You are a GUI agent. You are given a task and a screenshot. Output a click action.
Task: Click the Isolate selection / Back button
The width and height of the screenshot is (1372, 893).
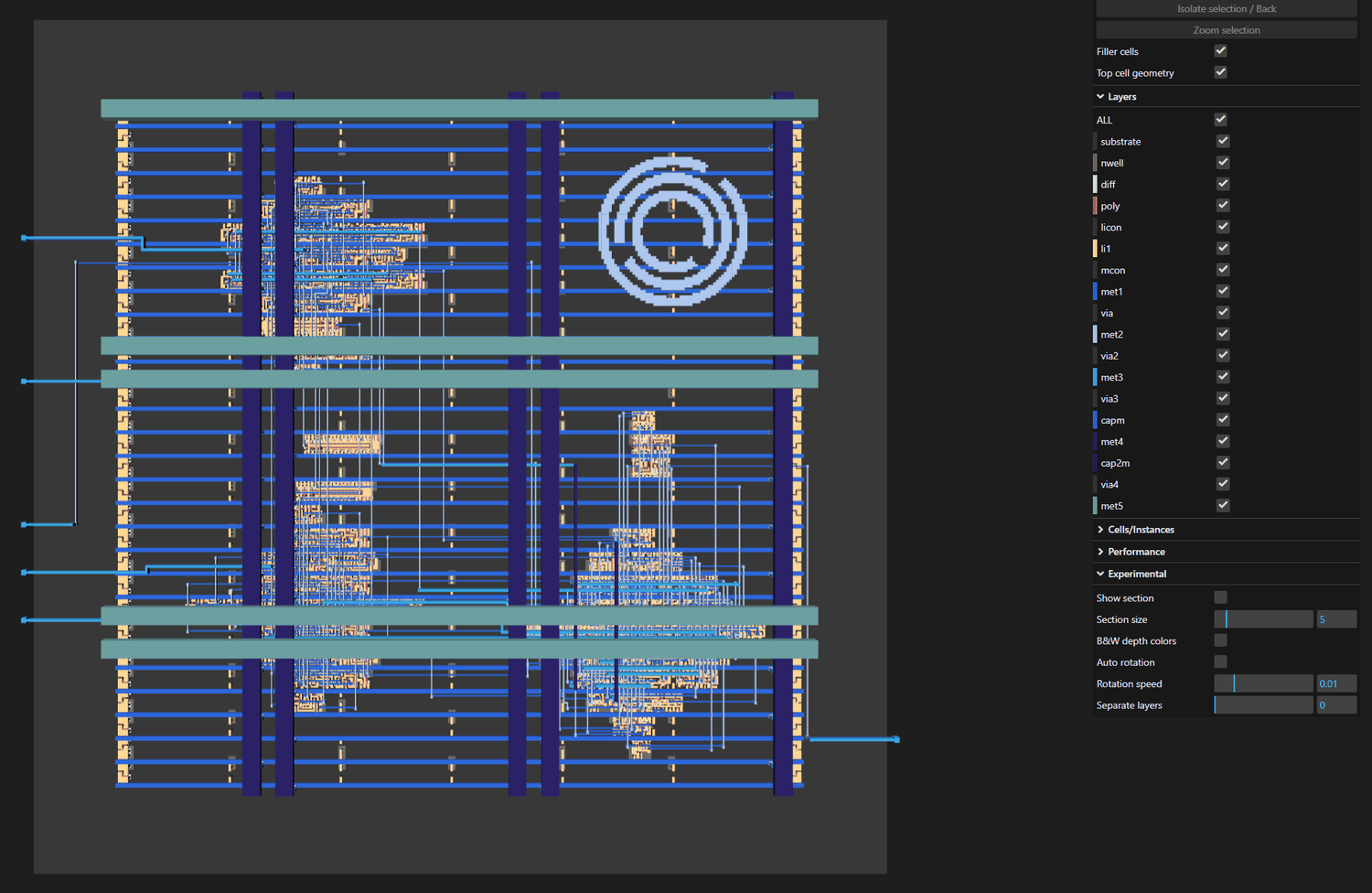pos(1226,8)
